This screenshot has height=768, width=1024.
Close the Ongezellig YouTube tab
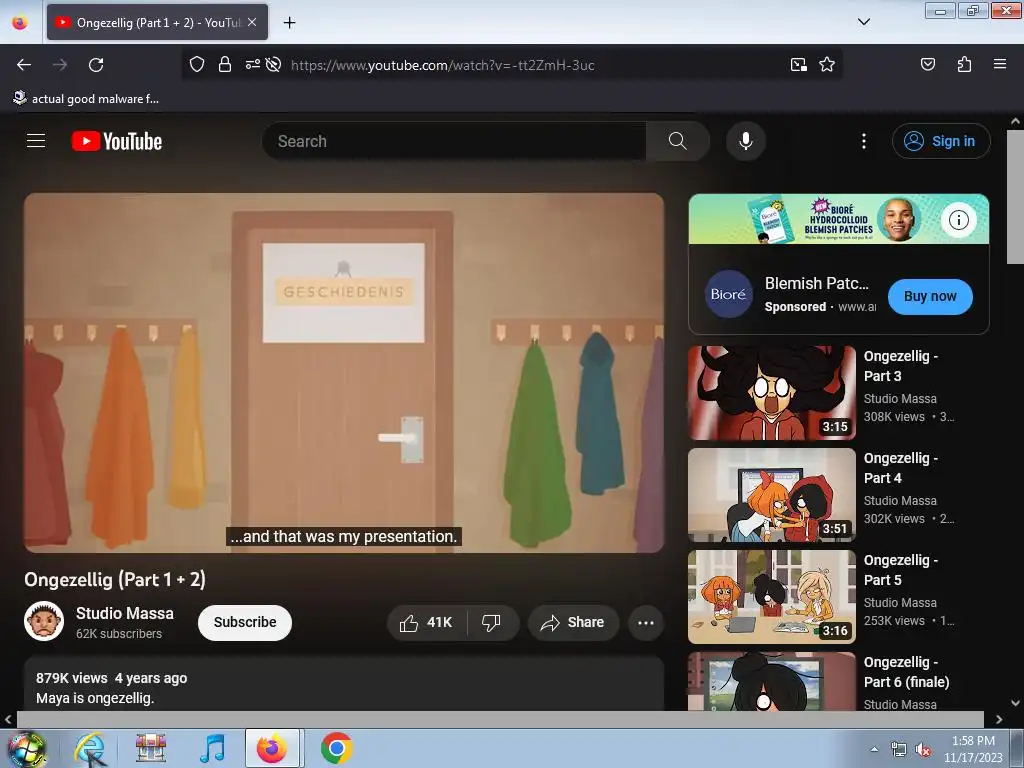(x=252, y=22)
